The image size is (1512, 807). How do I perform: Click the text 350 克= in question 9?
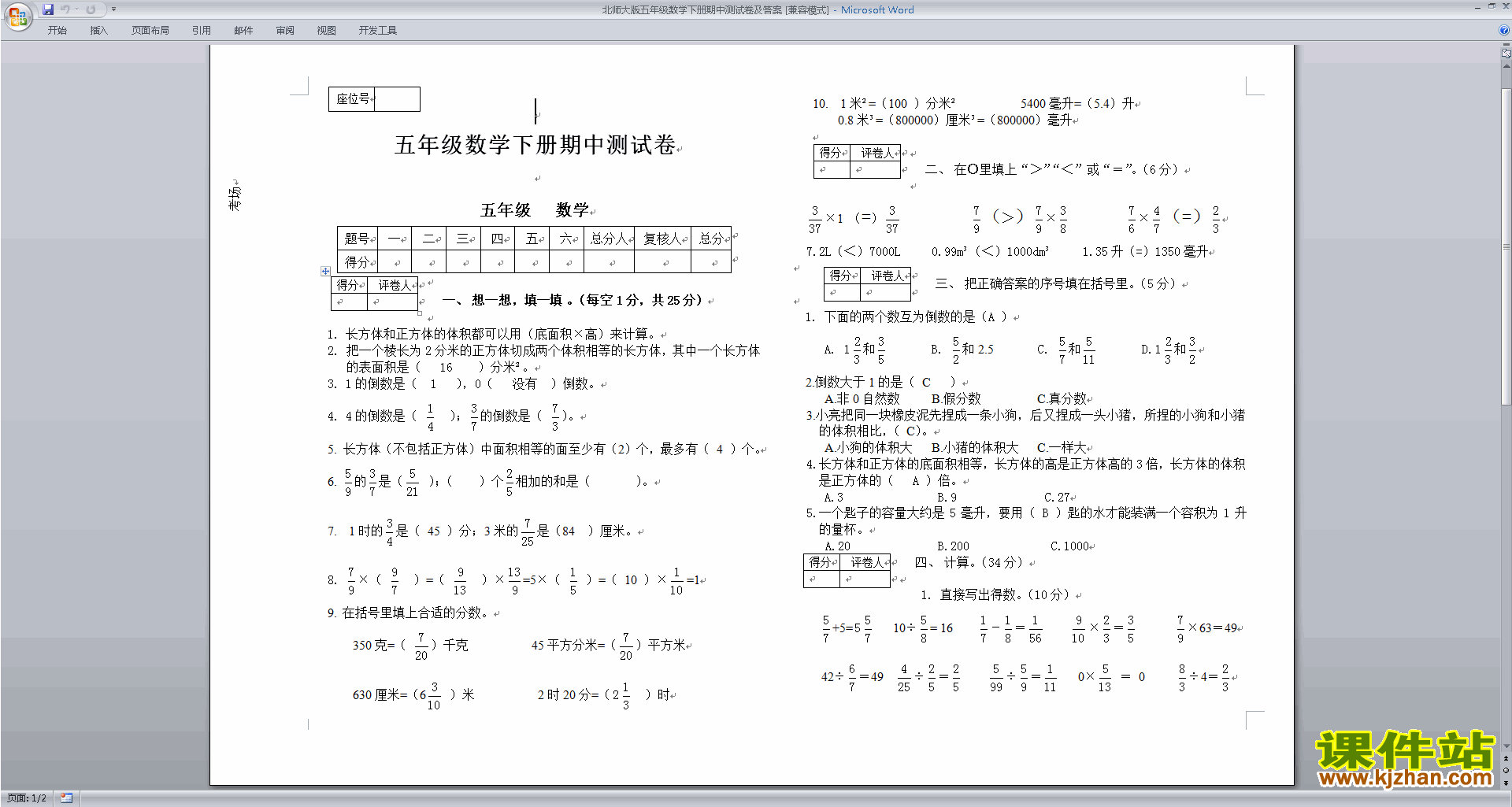pyautogui.click(x=373, y=645)
